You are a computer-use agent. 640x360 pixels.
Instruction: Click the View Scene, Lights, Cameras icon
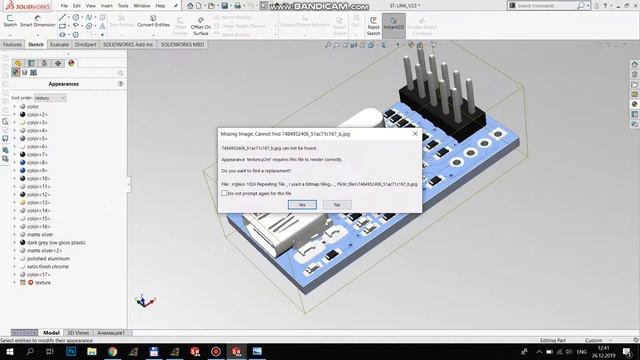(33, 73)
